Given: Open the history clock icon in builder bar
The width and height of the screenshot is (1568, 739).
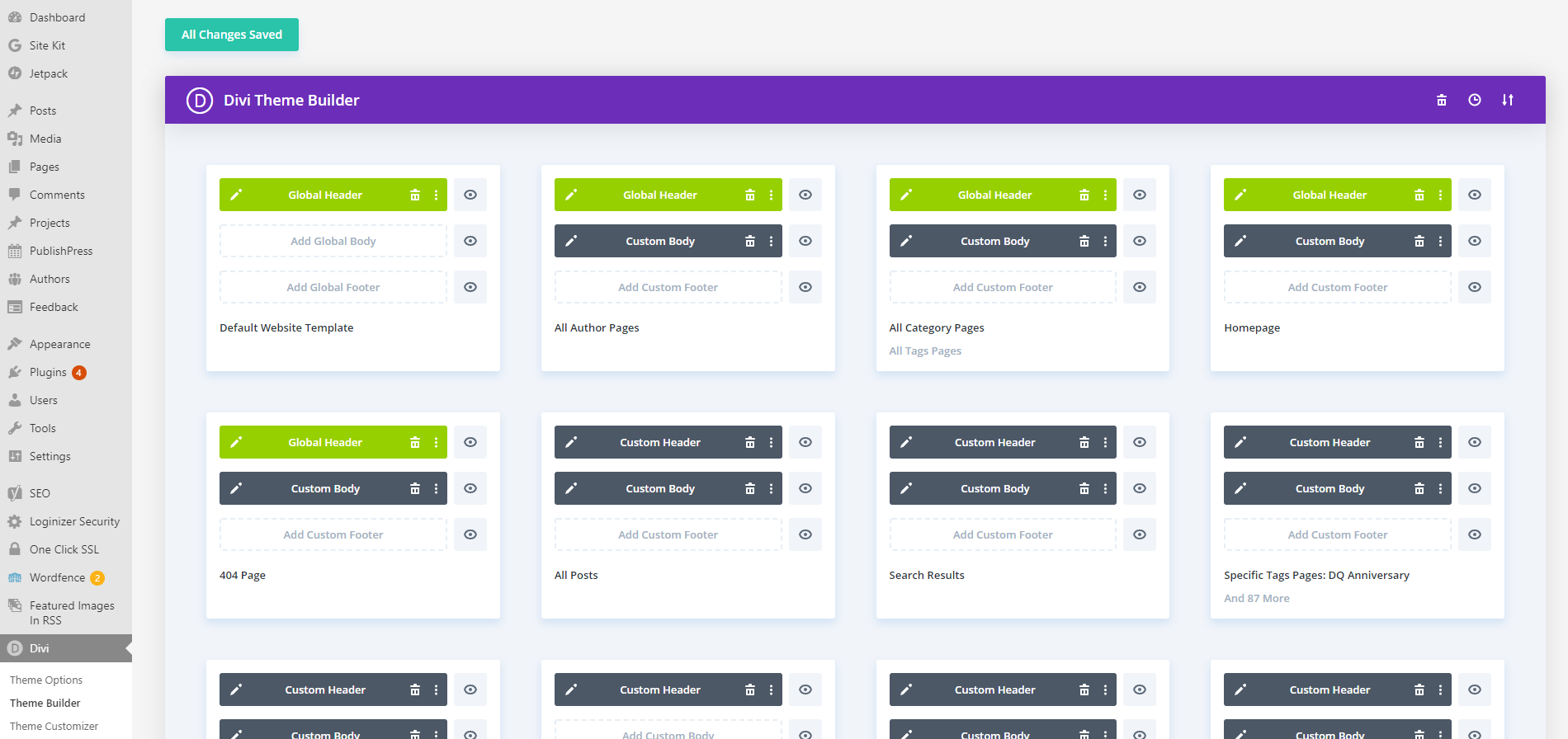Looking at the screenshot, I should (x=1475, y=100).
